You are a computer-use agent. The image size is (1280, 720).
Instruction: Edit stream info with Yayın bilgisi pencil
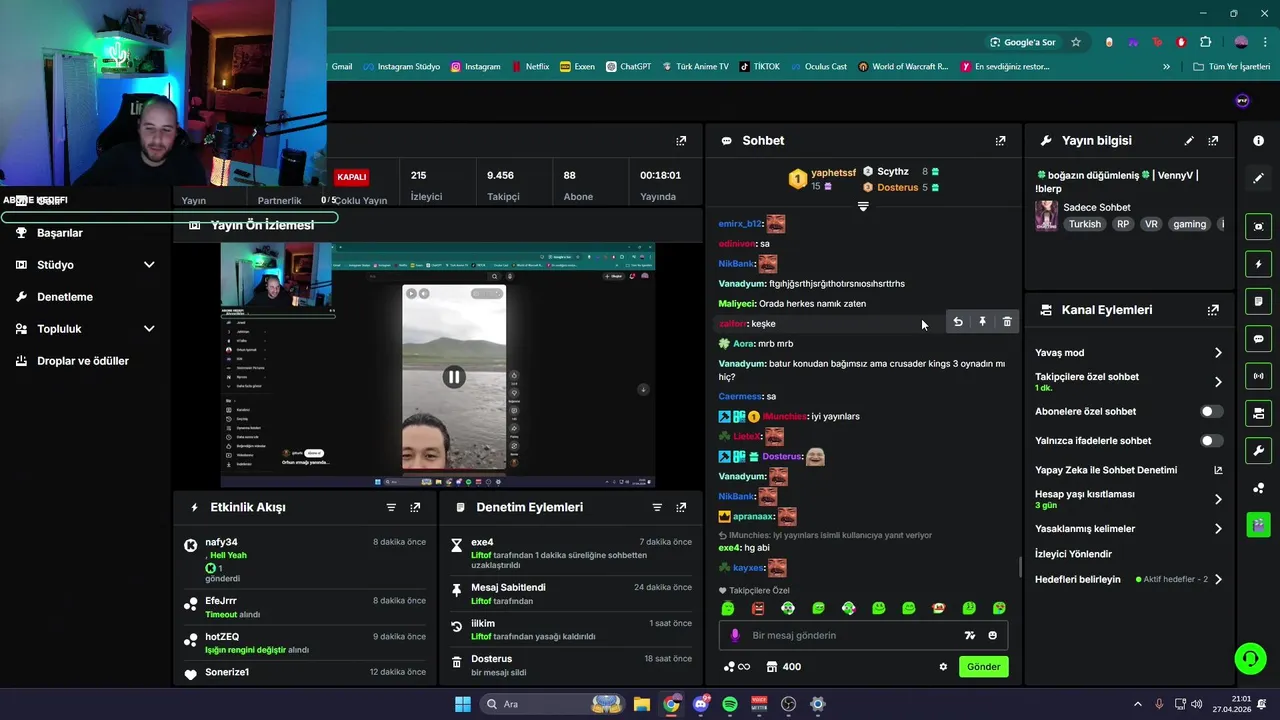(1189, 141)
